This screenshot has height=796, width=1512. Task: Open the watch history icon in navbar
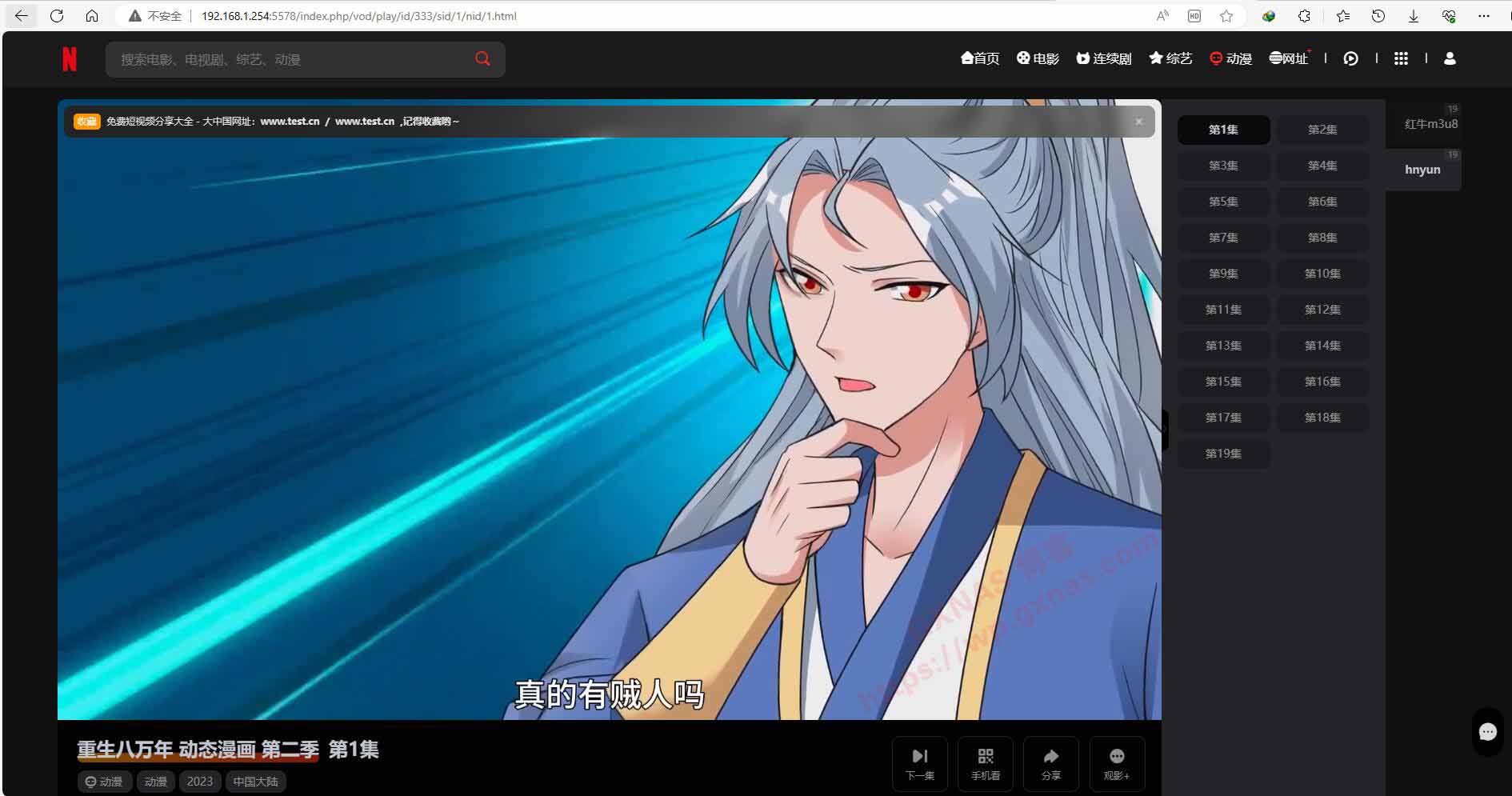pyautogui.click(x=1350, y=58)
